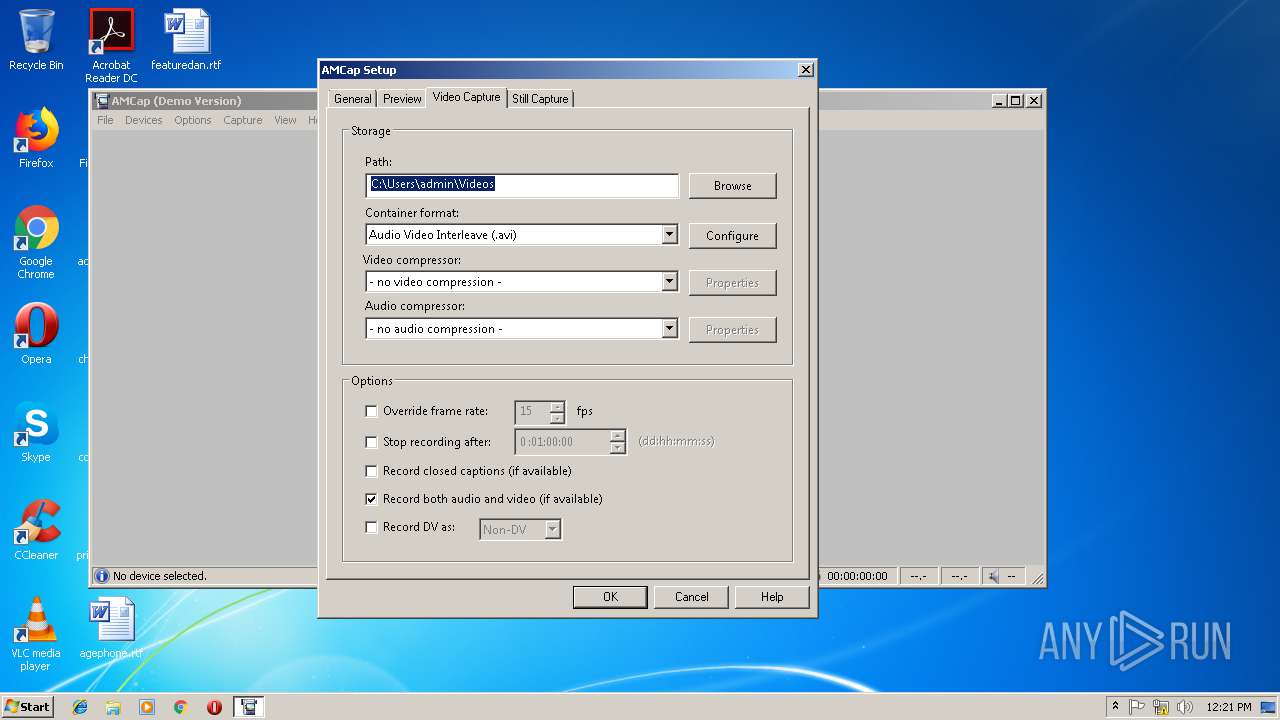The height and width of the screenshot is (720, 1280).
Task: Expand Record DV as Non-DV dropdown
Action: coord(552,530)
